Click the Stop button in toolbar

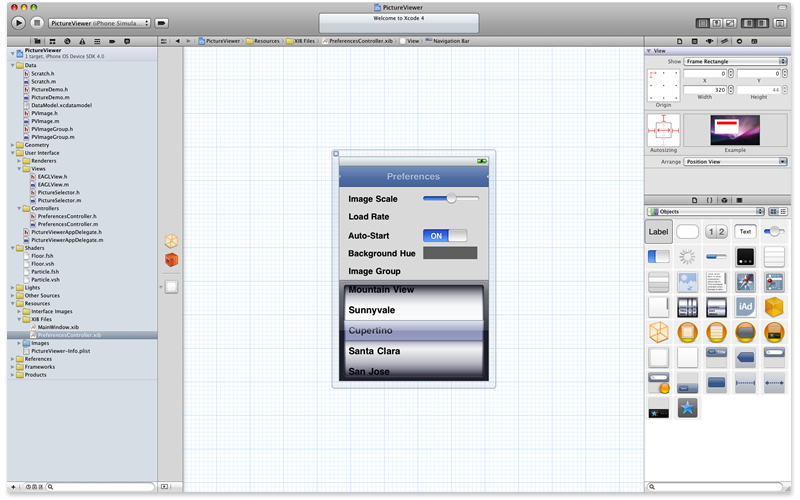36,23
